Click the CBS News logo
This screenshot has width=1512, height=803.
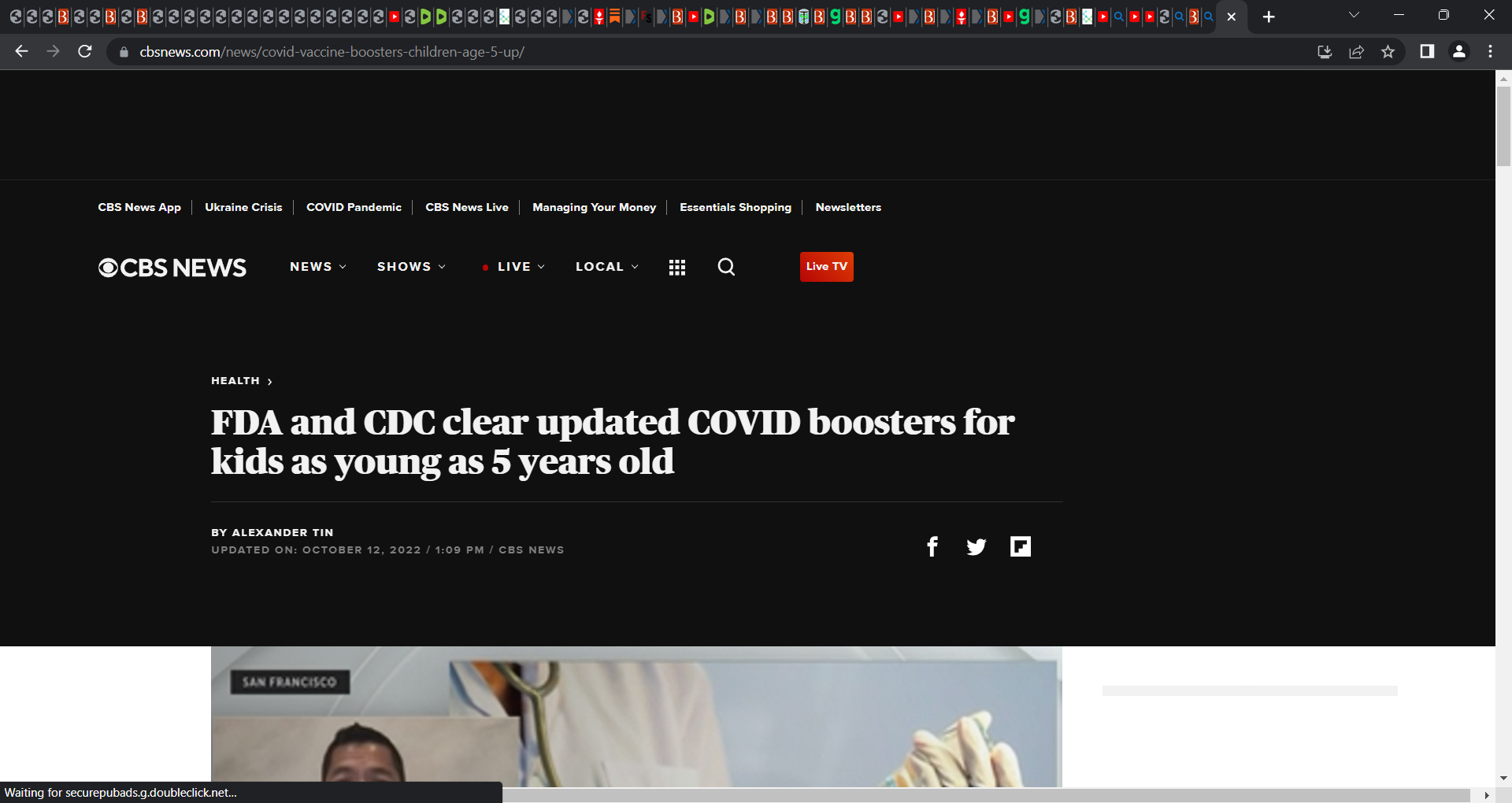tap(172, 268)
